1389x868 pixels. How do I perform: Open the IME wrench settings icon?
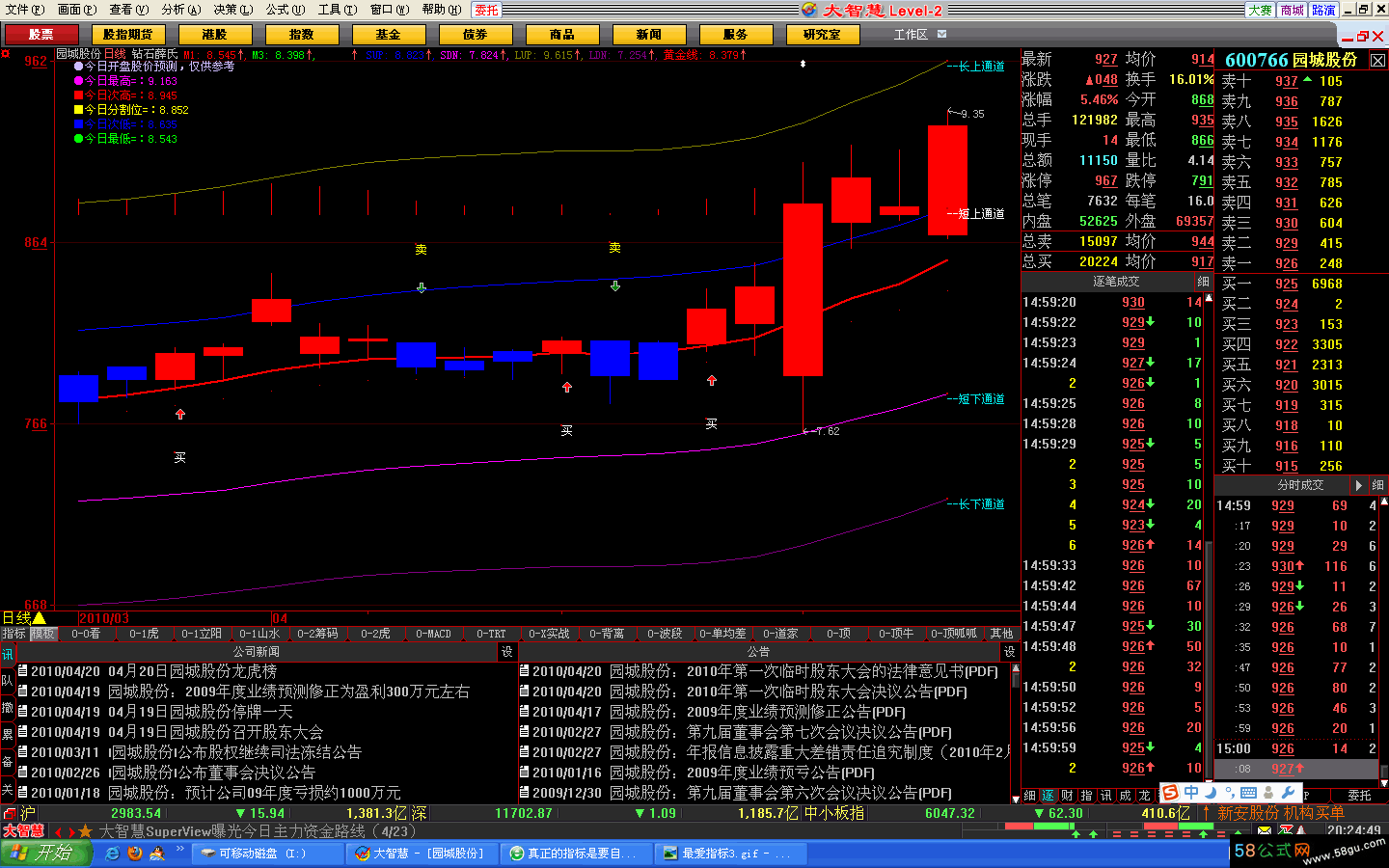tap(1288, 793)
